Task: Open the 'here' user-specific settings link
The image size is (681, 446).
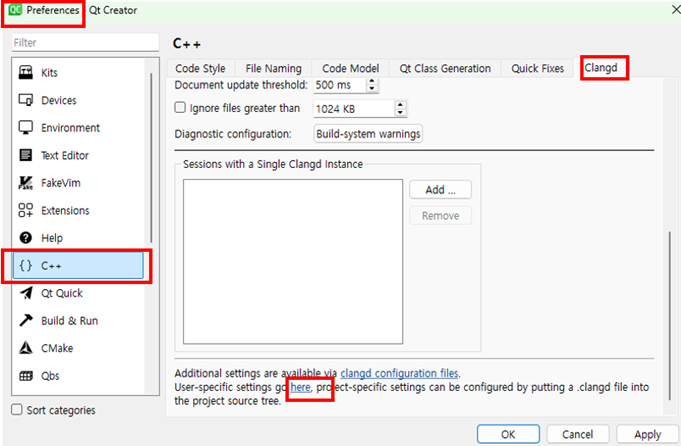Action: (x=301, y=387)
